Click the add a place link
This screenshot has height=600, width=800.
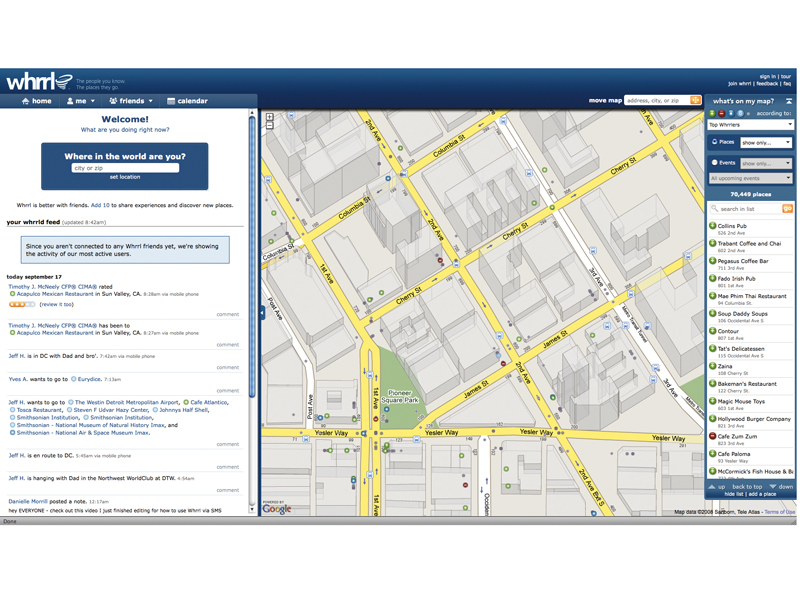762,494
